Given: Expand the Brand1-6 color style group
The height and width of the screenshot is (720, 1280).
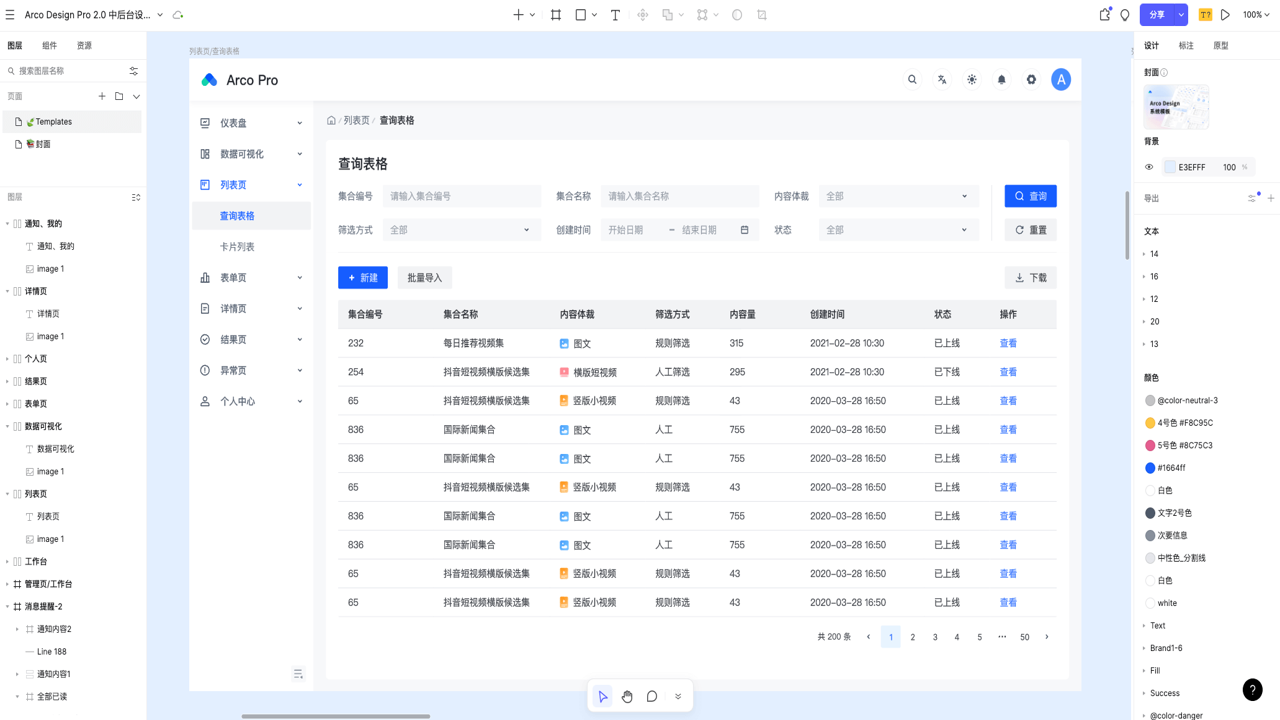Looking at the screenshot, I should [x=1144, y=648].
